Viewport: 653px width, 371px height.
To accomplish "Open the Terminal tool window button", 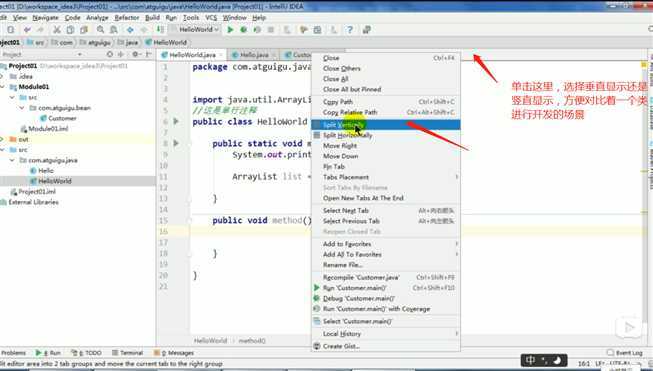I will pyautogui.click(x=127, y=353).
